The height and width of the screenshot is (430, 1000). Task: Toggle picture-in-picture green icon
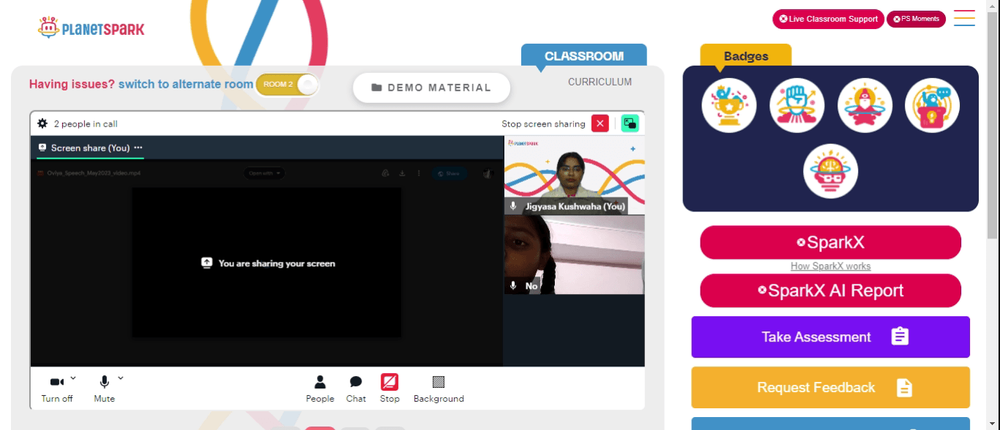tap(630, 124)
